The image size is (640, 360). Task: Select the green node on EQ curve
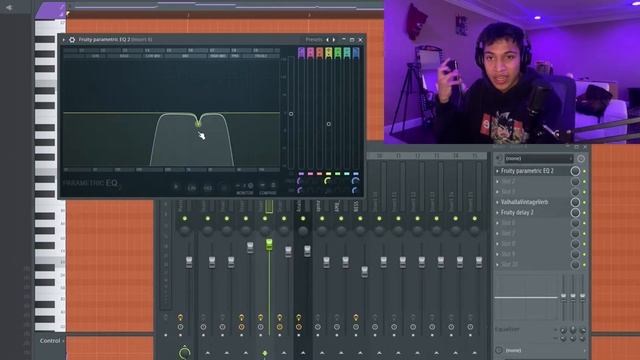click(x=198, y=123)
